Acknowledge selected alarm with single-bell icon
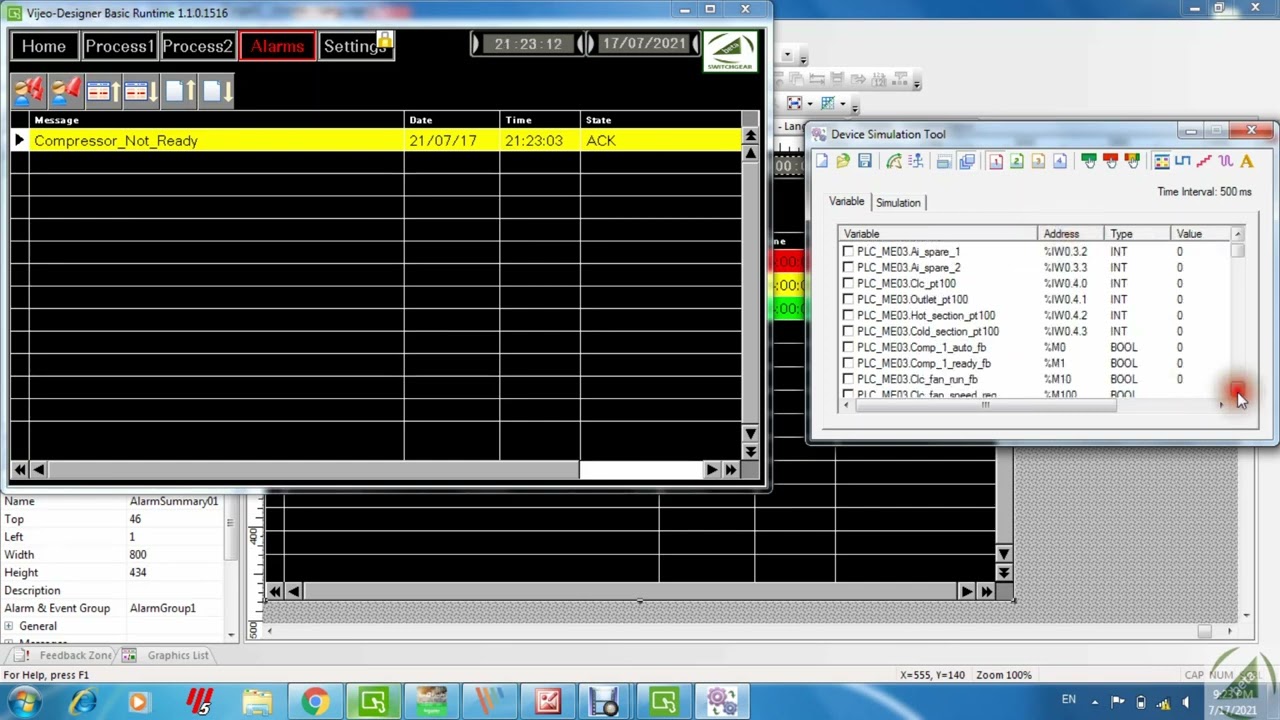 pos(65,92)
